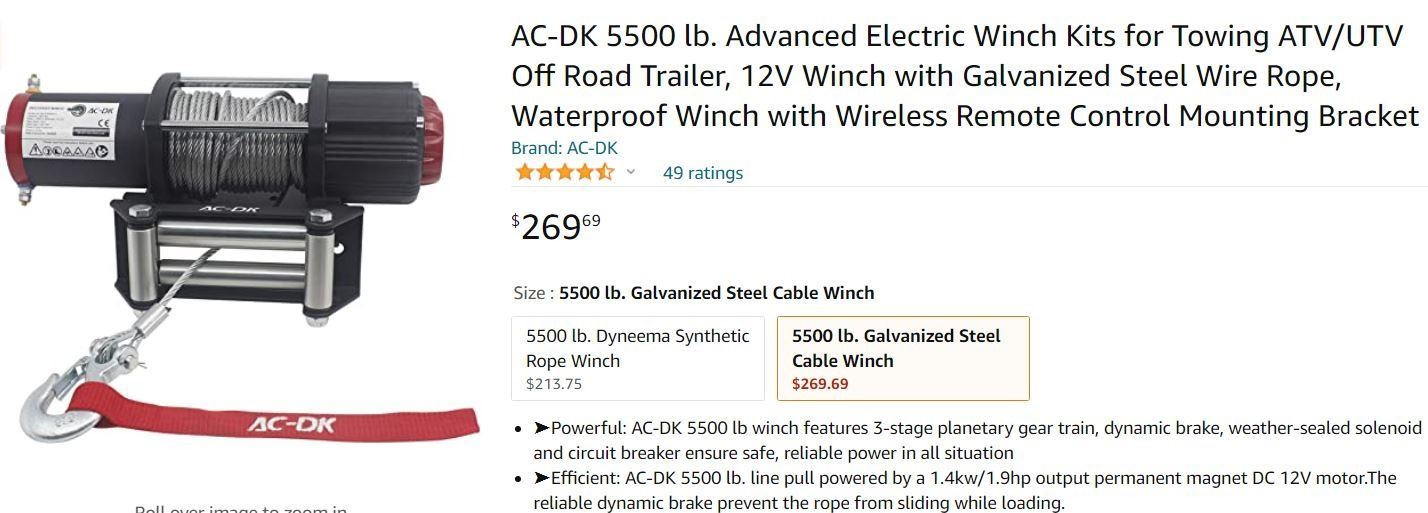The image size is (1428, 513).
Task: Click the arrow icon before "Powerful"
Action: [x=541, y=428]
